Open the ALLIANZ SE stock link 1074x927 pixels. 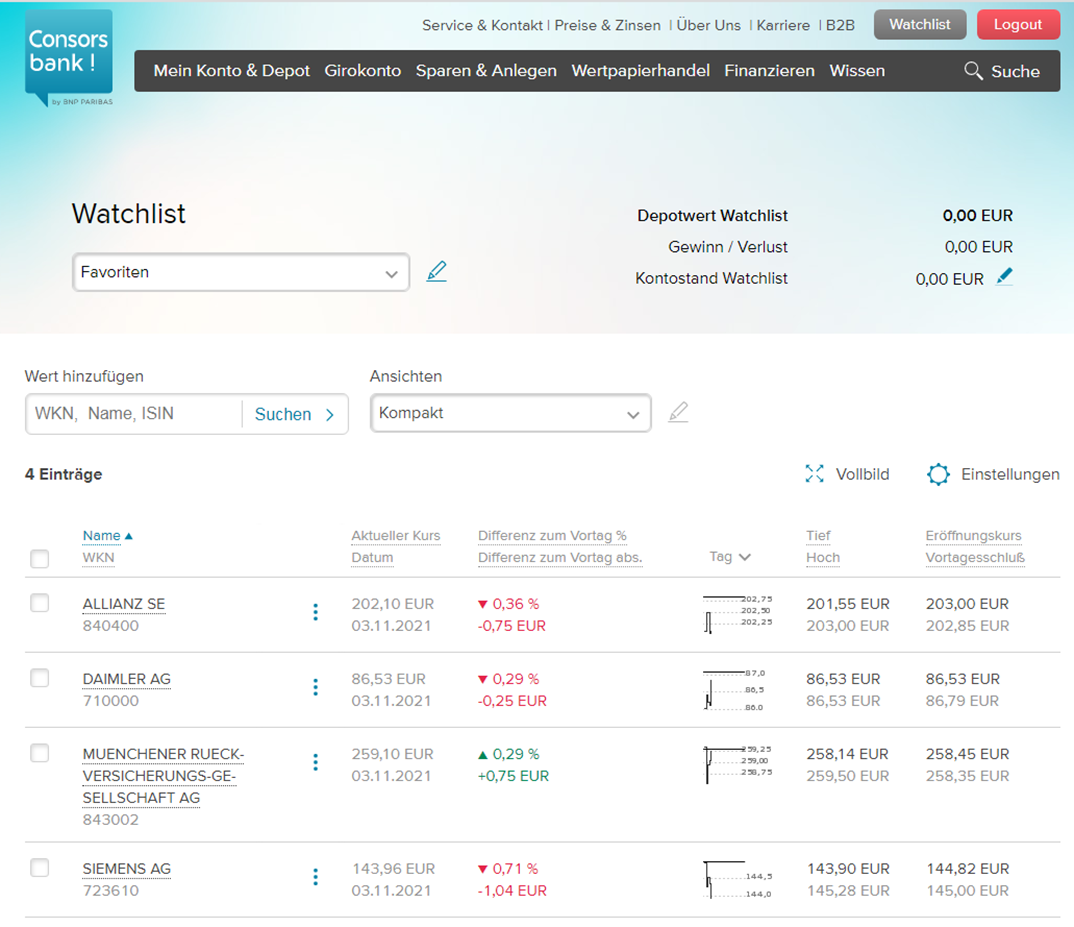pyautogui.click(x=124, y=604)
